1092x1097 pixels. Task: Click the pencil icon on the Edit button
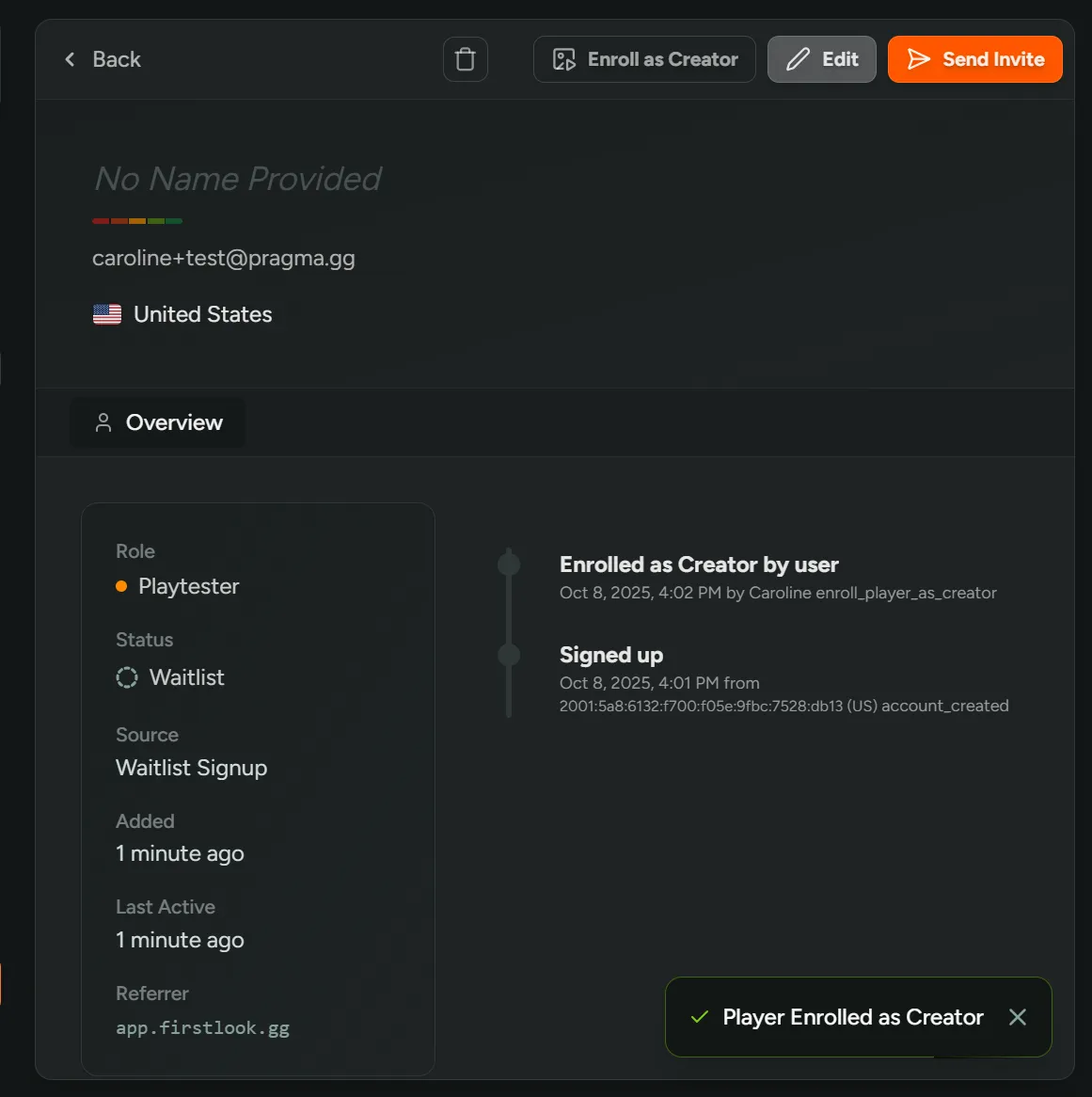tap(796, 58)
